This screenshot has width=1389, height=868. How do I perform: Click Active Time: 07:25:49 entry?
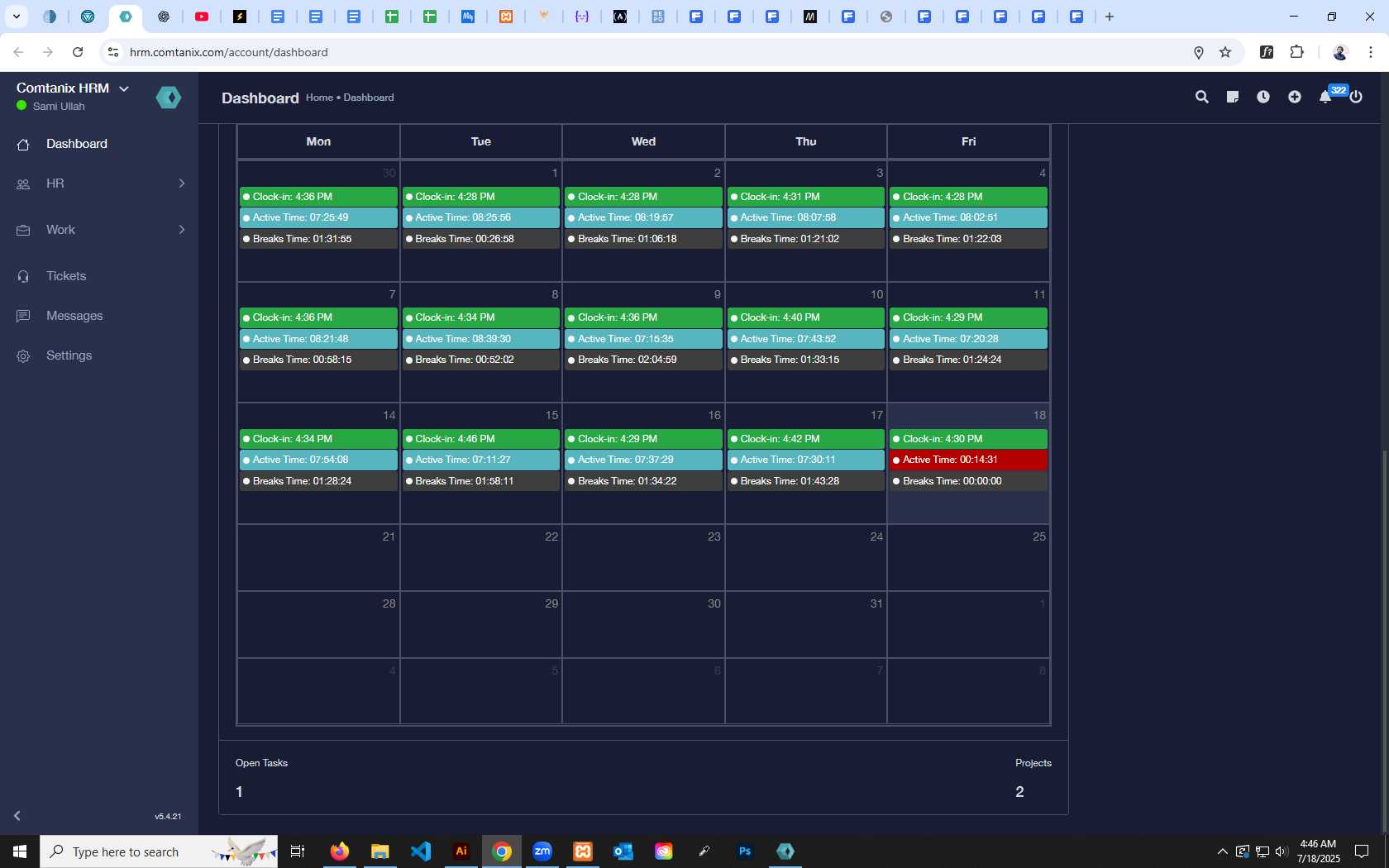coord(318,217)
